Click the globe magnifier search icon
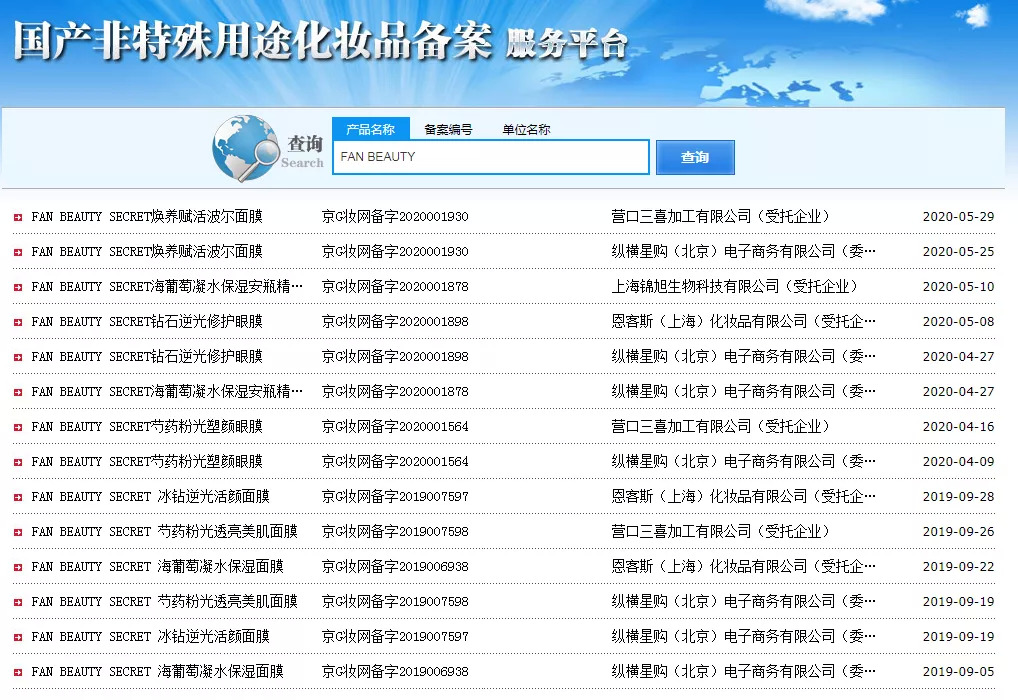The height and width of the screenshot is (700, 1018). click(245, 148)
